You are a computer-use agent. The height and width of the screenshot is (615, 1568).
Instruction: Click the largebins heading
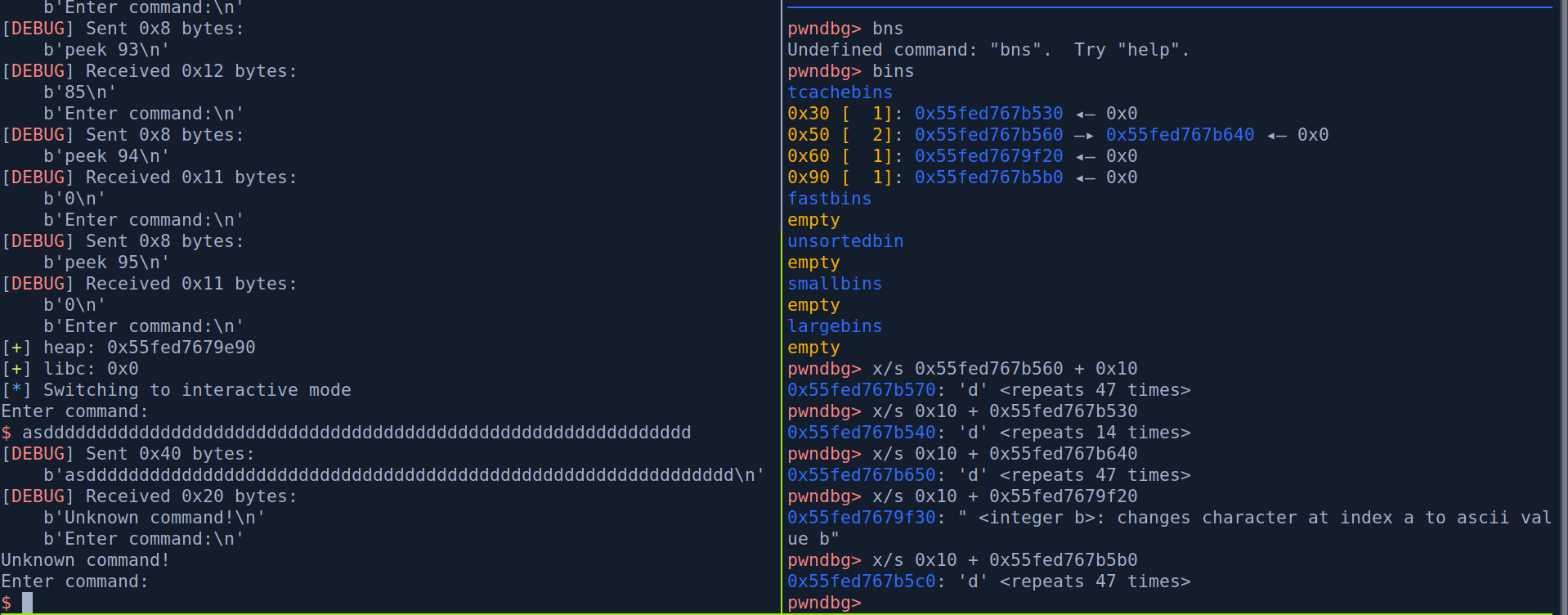click(x=835, y=326)
